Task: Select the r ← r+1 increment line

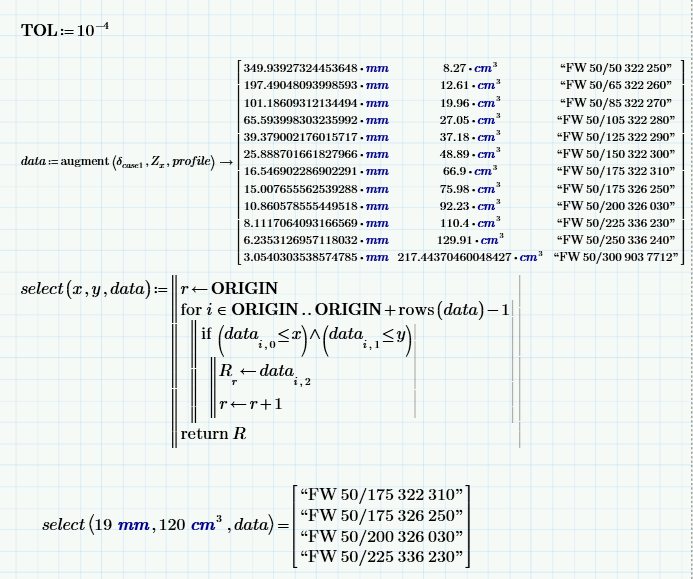Action: (250, 404)
